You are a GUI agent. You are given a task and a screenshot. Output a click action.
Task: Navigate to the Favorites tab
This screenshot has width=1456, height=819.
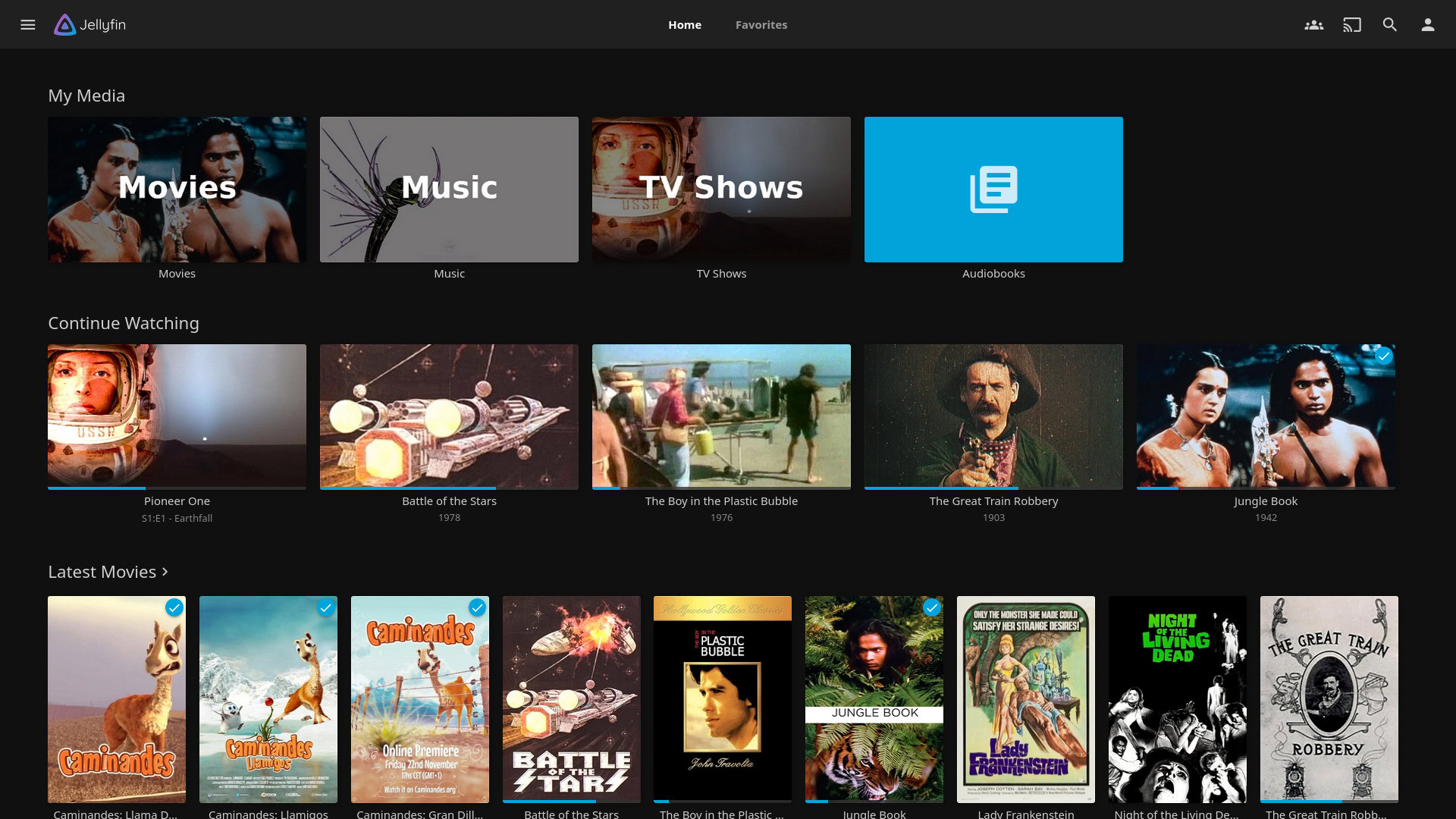(x=761, y=24)
